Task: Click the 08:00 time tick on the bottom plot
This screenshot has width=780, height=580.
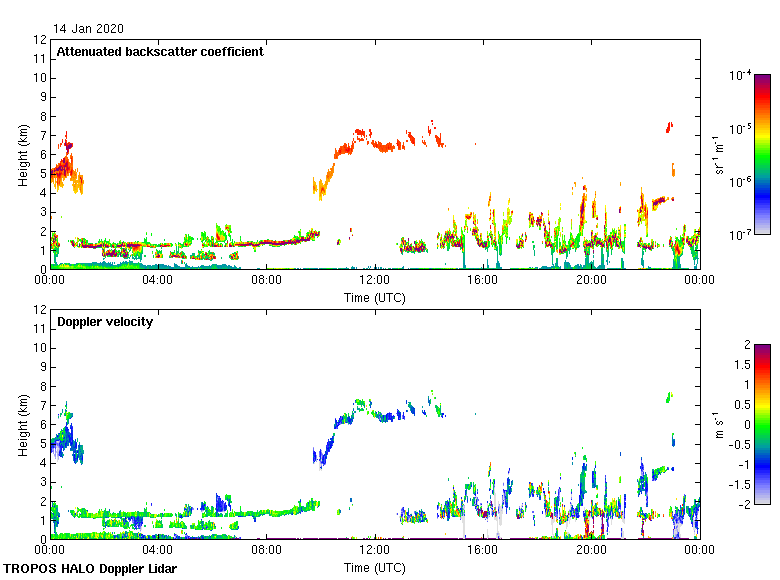Action: [x=266, y=551]
